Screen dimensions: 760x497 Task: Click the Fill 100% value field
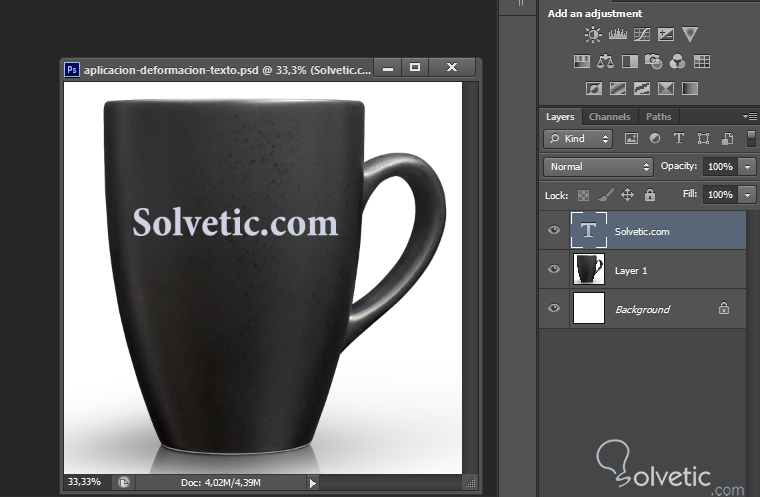[721, 195]
